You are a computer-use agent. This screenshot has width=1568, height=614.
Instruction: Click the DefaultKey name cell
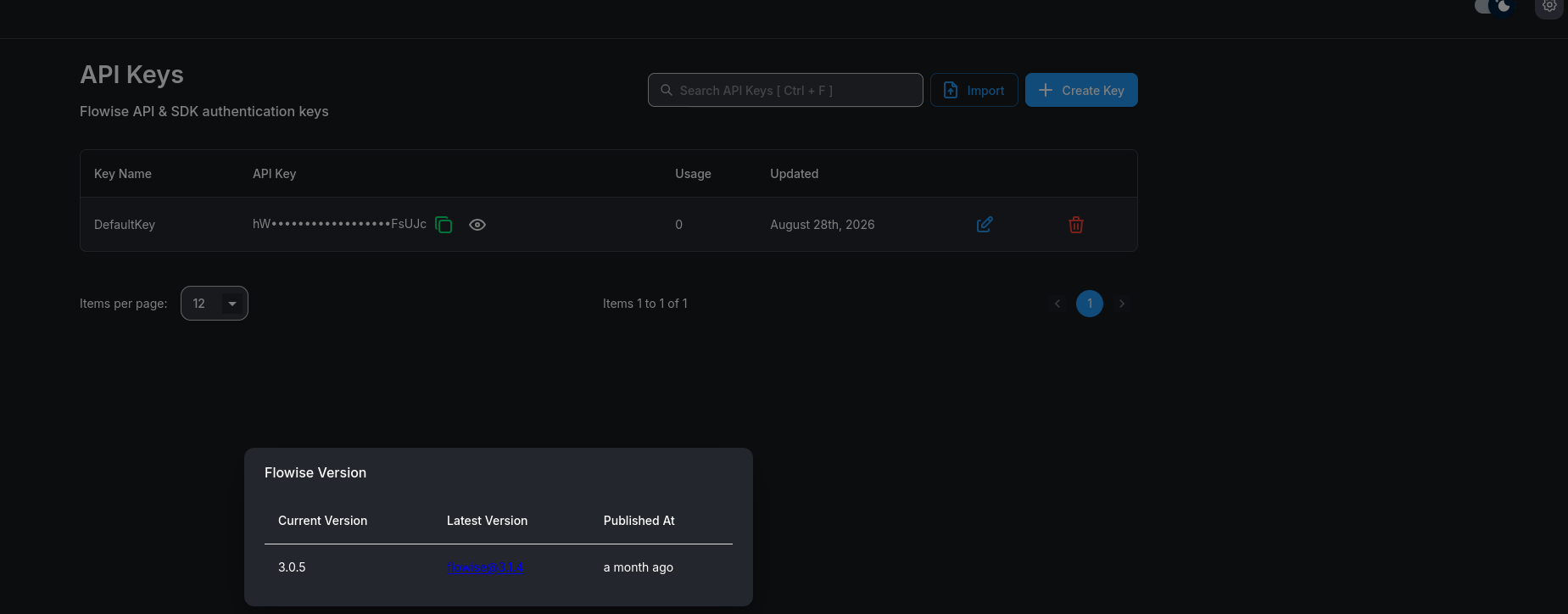point(125,225)
